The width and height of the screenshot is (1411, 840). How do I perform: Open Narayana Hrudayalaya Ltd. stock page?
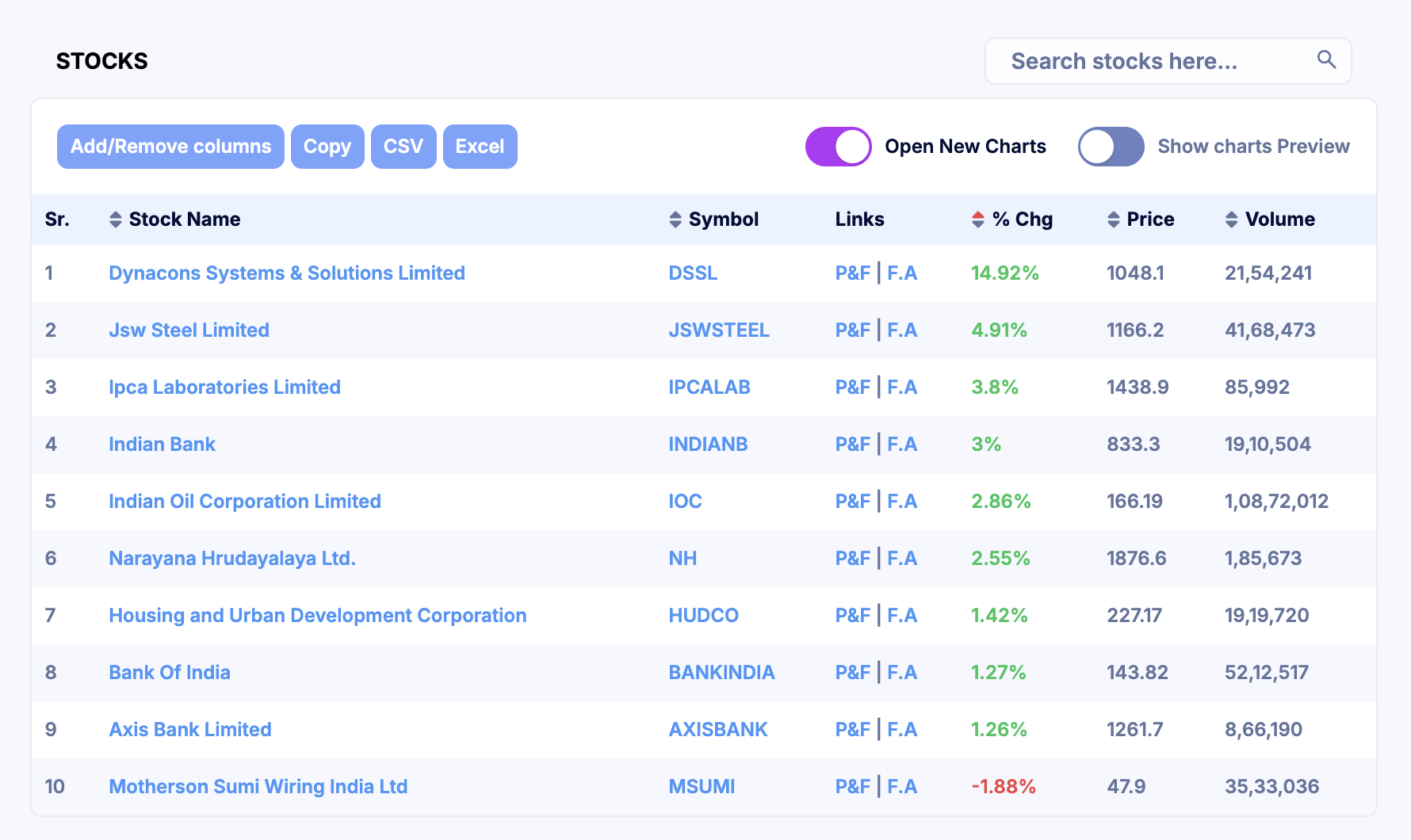[x=232, y=559]
